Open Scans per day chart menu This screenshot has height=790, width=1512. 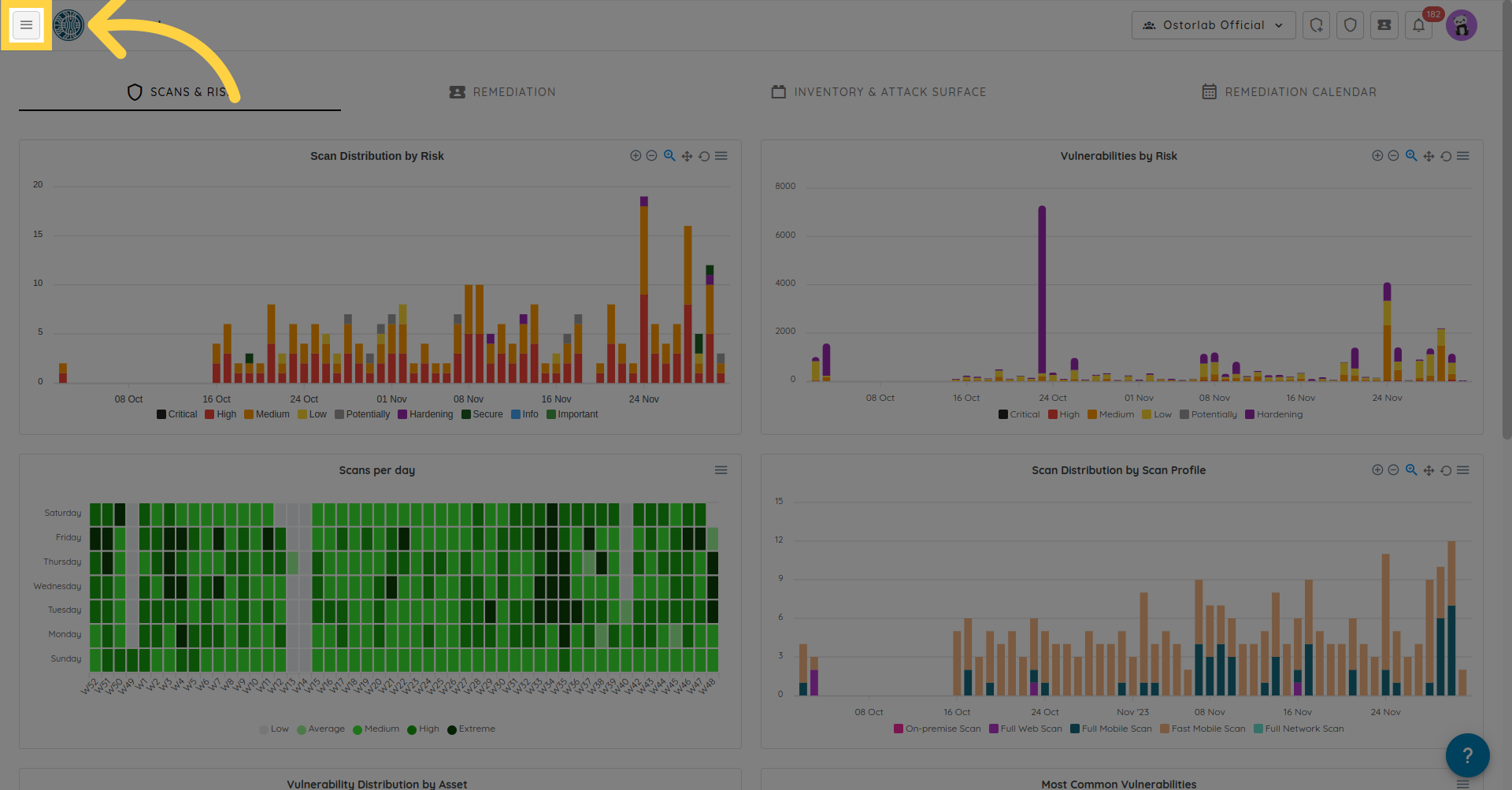click(721, 470)
